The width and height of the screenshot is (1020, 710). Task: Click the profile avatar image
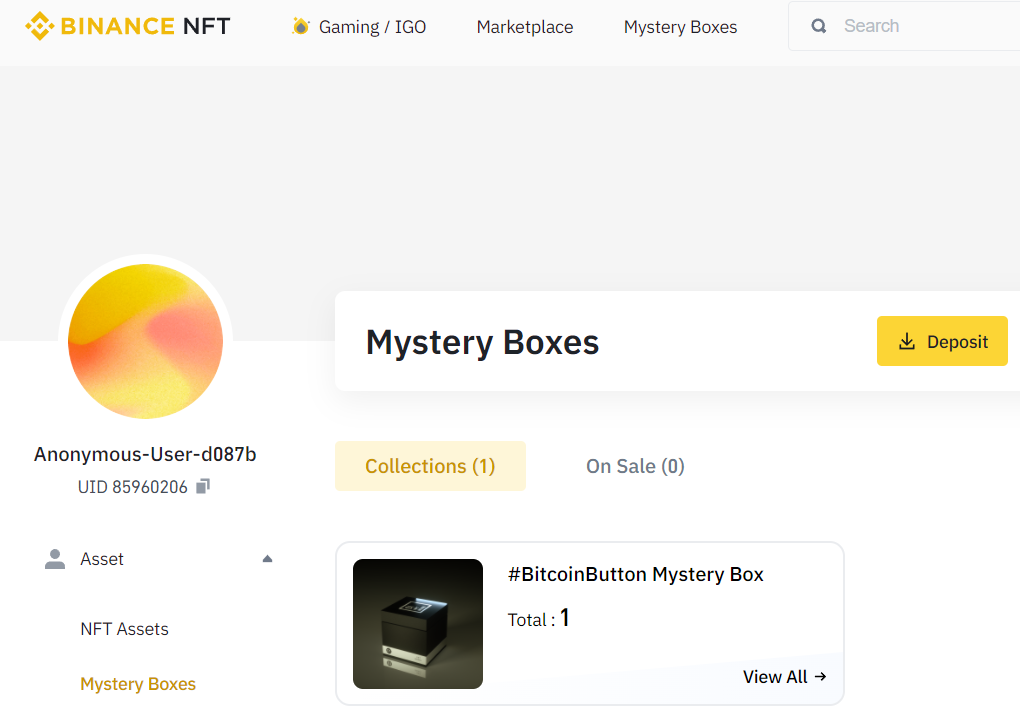[x=146, y=341]
